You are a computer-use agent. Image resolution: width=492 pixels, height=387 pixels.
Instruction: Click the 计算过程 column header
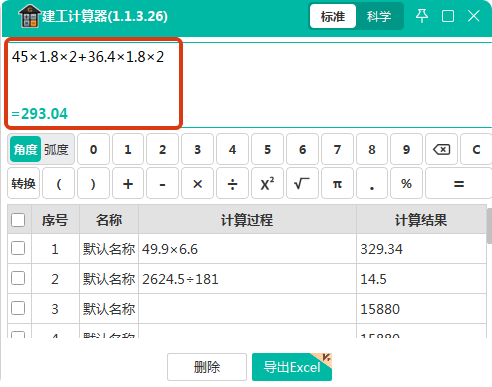247,220
